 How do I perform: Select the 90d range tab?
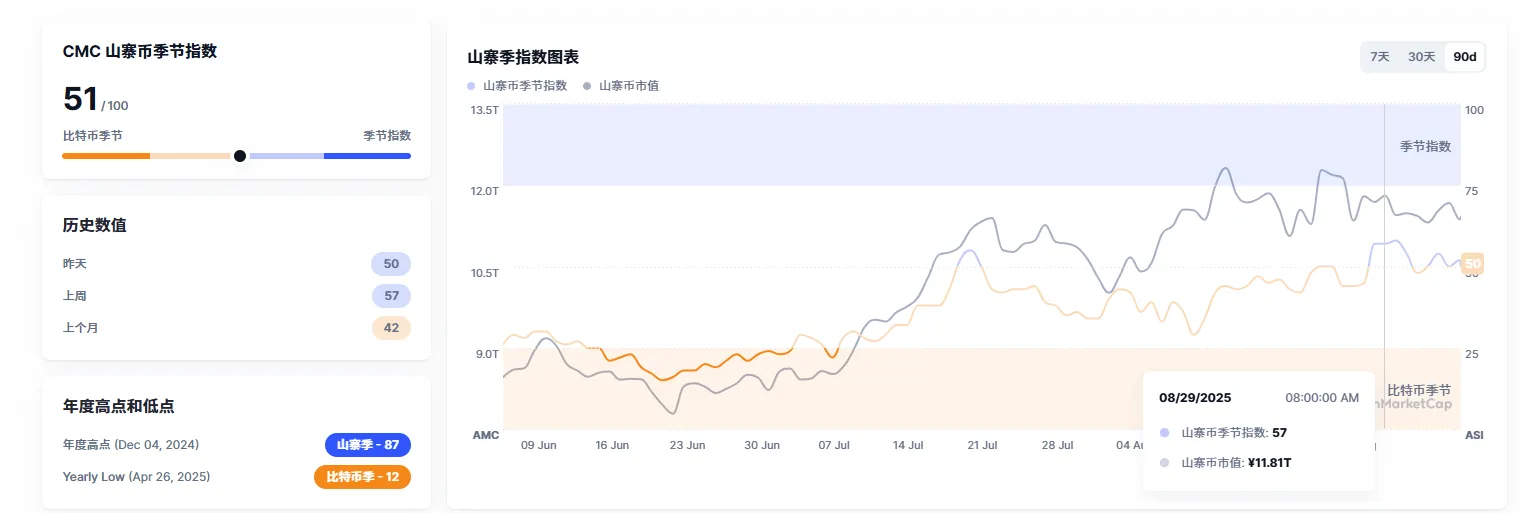pos(1465,57)
